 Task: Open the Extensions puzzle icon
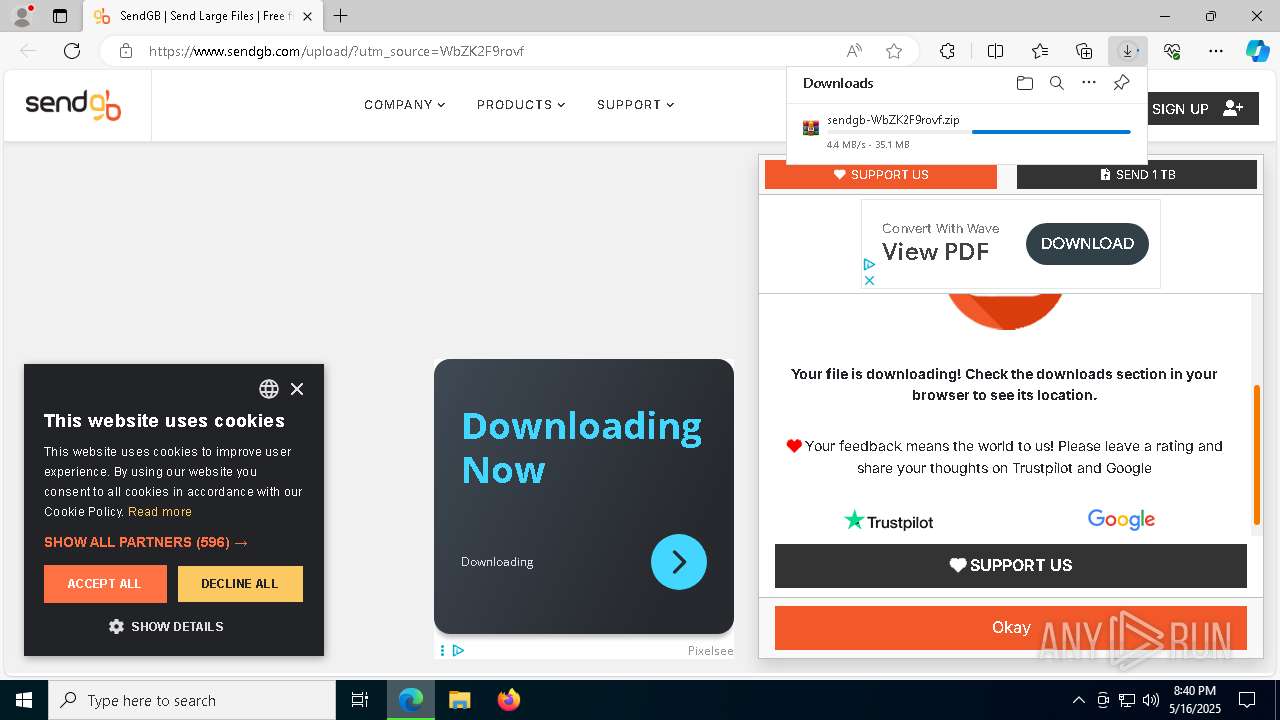(947, 51)
